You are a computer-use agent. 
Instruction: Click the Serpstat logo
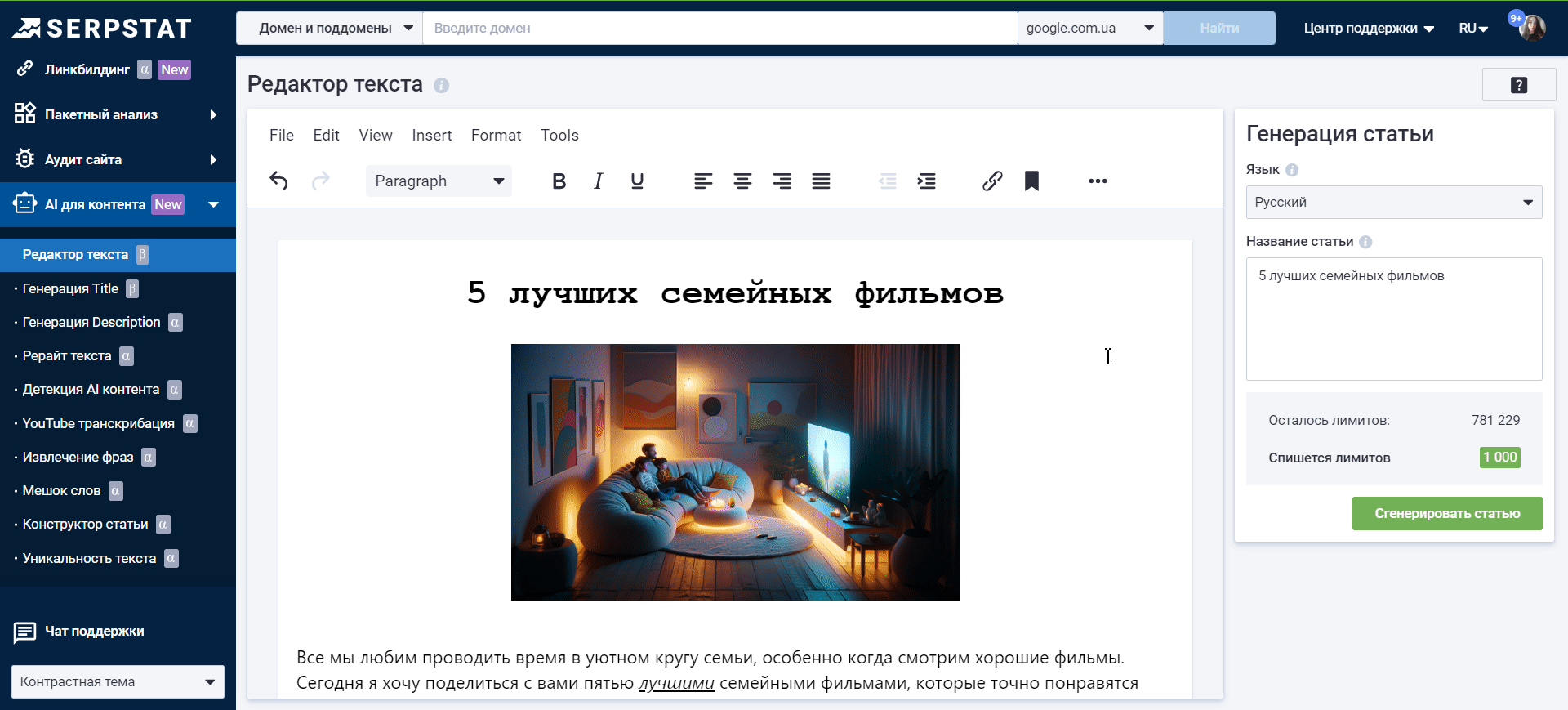tap(101, 29)
